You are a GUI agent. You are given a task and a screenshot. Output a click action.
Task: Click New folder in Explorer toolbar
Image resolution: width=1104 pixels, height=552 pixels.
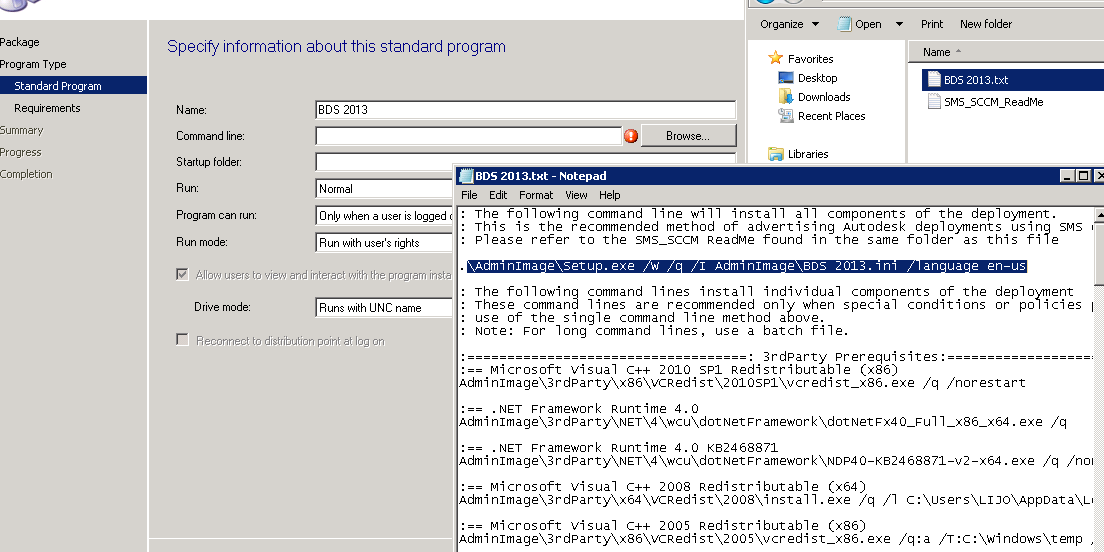986,24
